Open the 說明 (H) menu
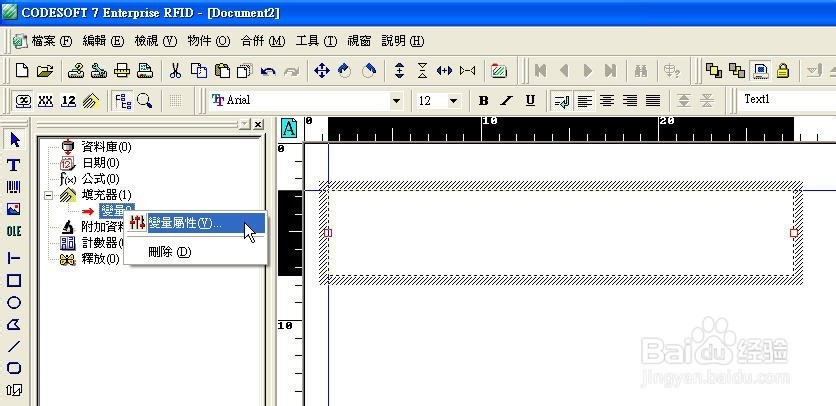Image resolution: width=836 pixels, height=406 pixels. tap(403, 41)
